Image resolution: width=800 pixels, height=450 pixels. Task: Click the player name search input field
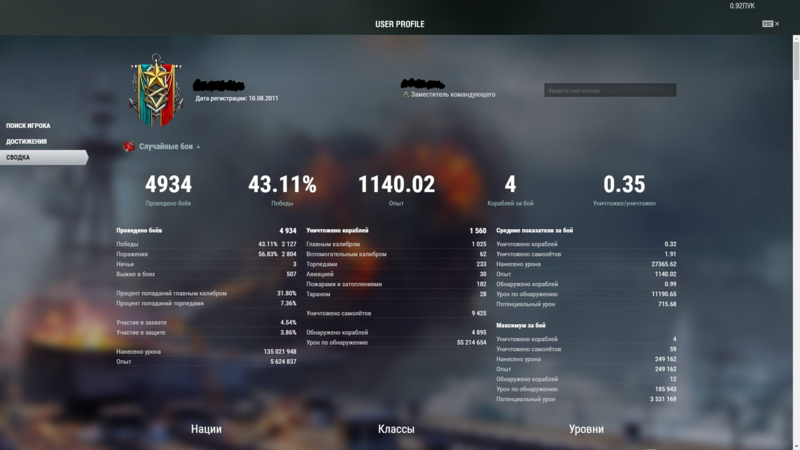tap(610, 90)
